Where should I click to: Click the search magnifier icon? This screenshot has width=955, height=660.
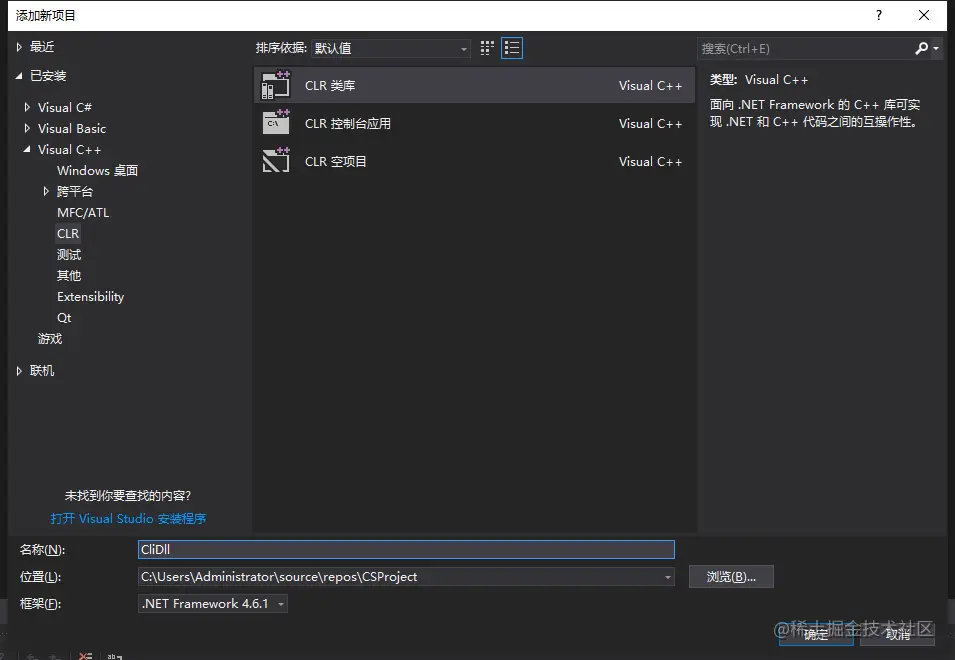pos(921,48)
